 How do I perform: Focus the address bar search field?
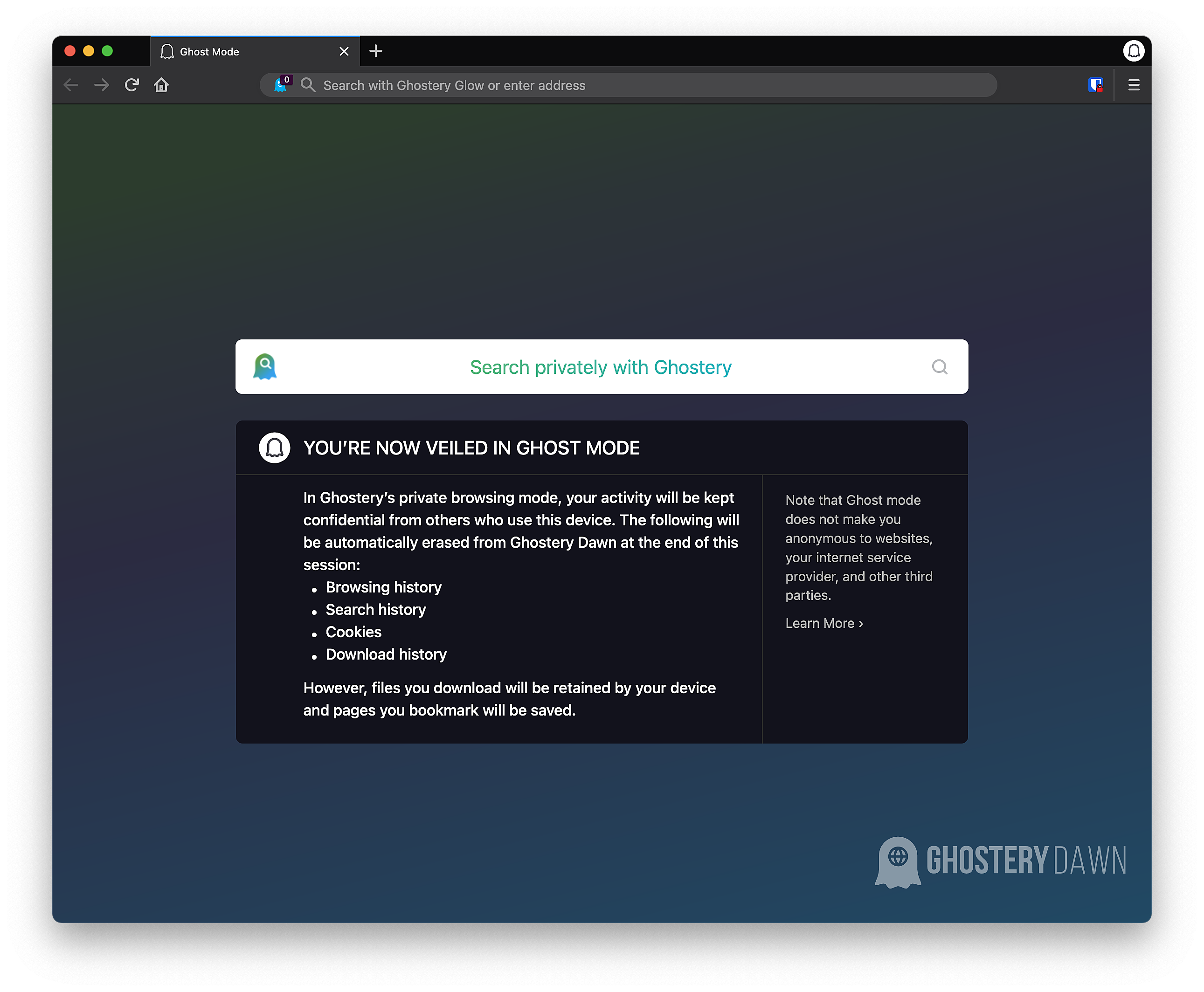click(x=628, y=85)
